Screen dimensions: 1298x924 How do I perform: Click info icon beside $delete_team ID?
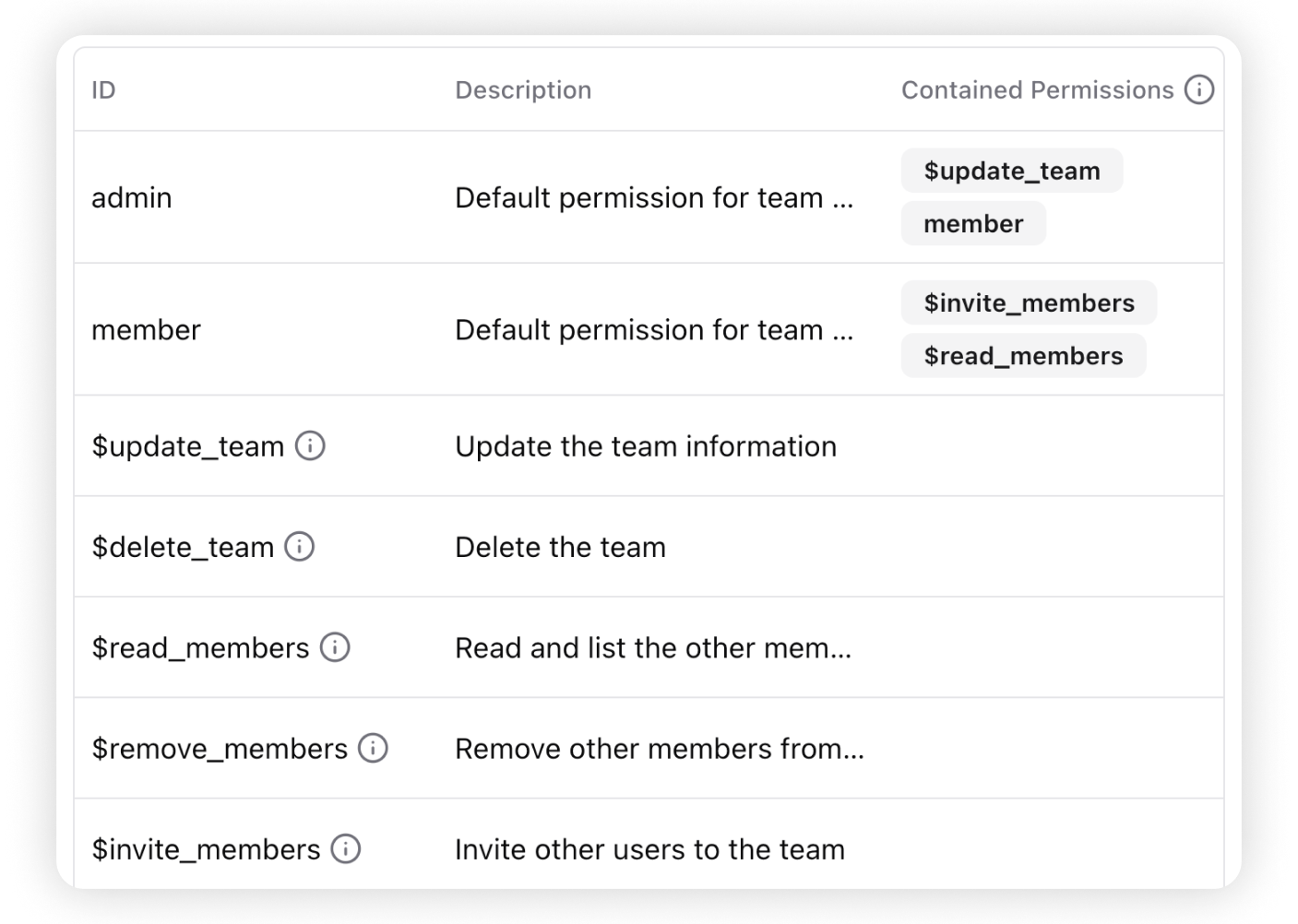(299, 547)
